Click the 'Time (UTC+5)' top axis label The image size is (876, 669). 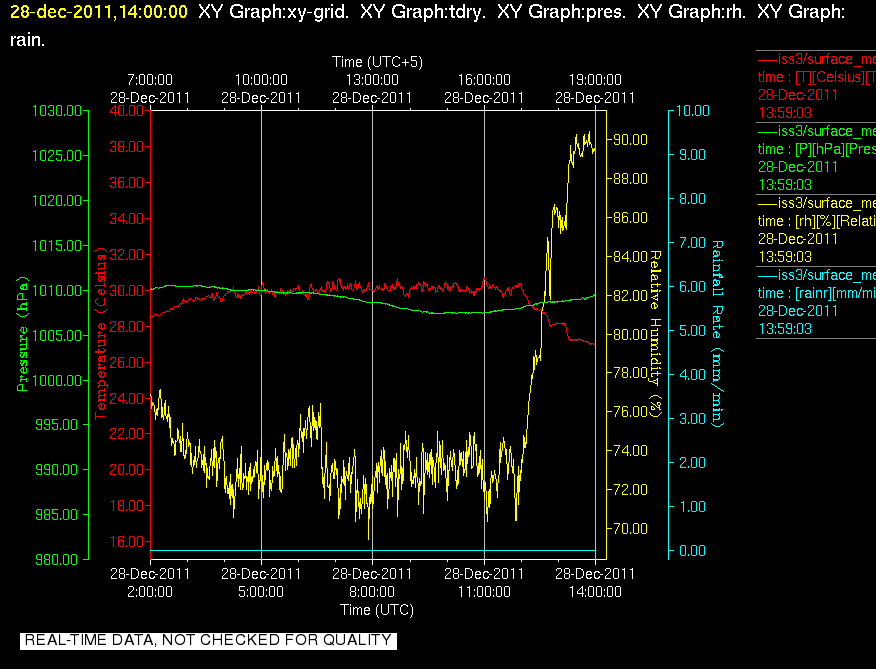377,61
